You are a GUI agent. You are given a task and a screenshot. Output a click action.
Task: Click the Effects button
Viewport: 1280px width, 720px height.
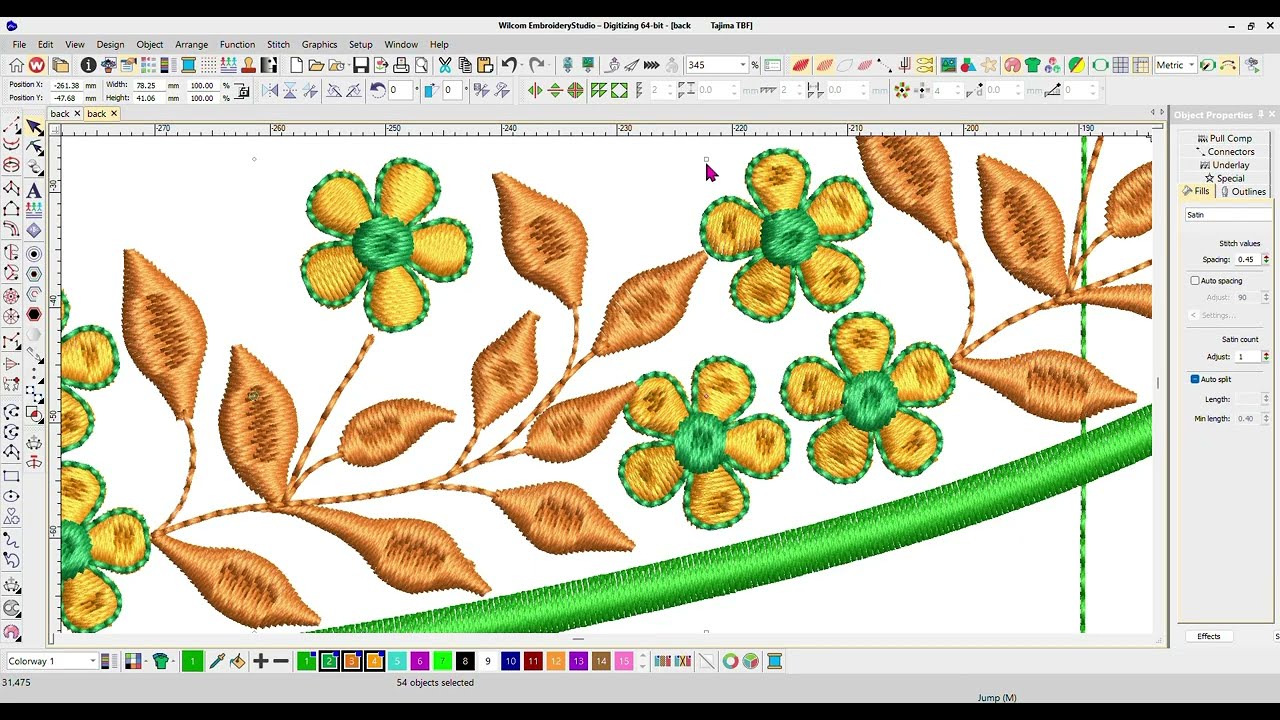point(1209,636)
